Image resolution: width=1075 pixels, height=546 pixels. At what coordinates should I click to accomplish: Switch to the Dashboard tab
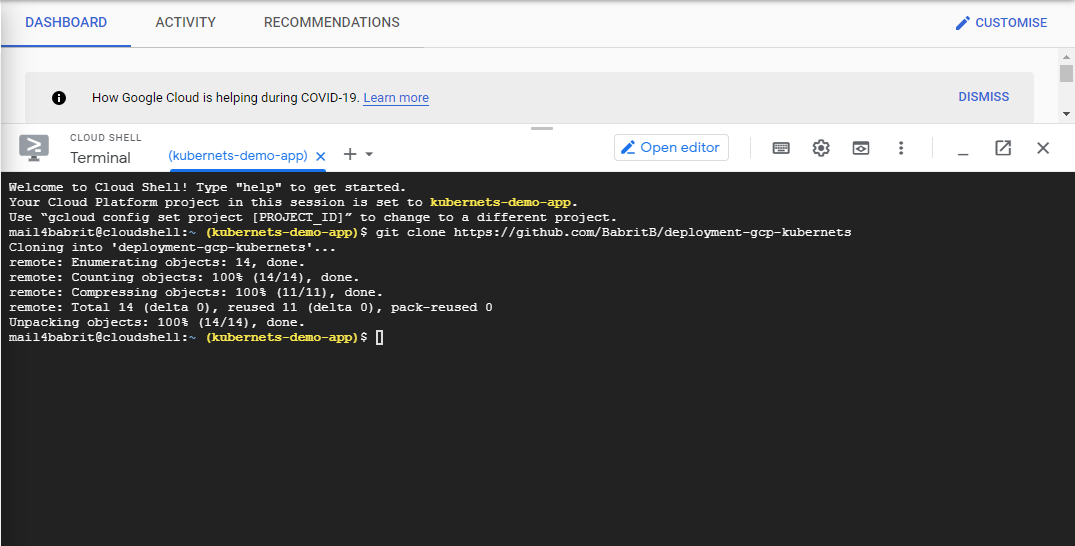tap(66, 23)
